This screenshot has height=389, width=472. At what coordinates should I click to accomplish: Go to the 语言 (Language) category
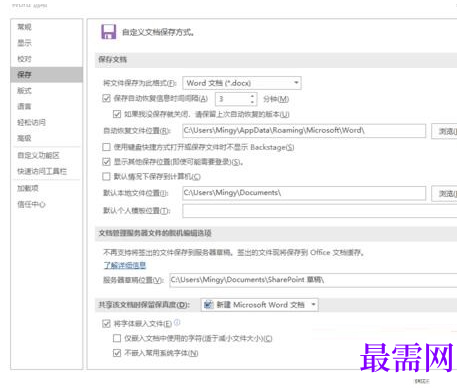(24, 106)
